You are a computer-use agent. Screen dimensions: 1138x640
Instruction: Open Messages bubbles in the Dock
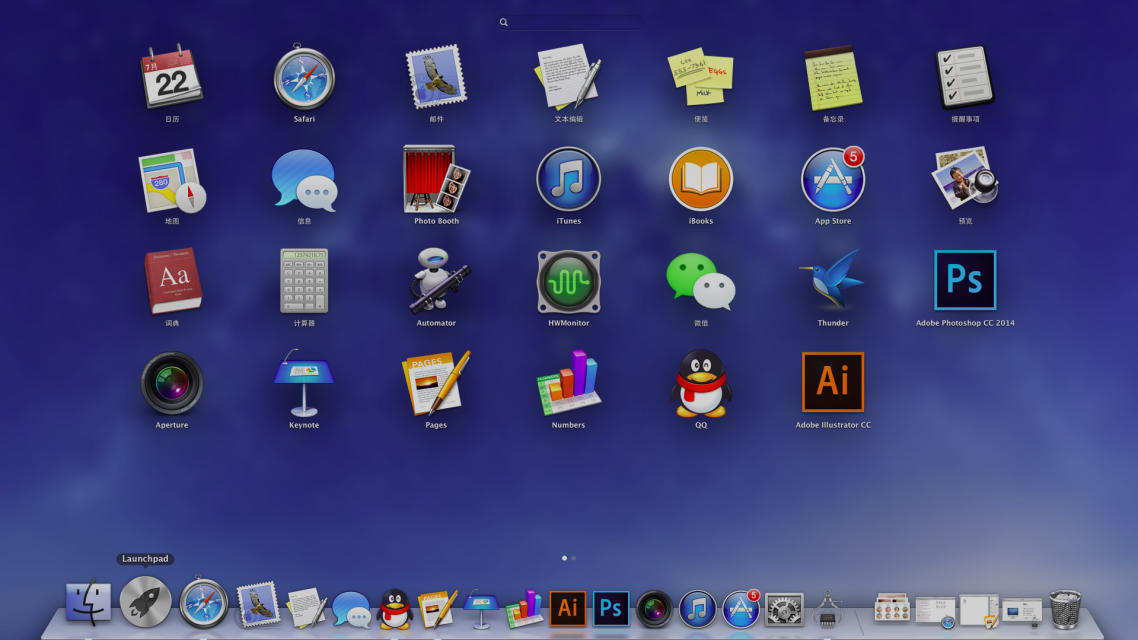tap(351, 609)
